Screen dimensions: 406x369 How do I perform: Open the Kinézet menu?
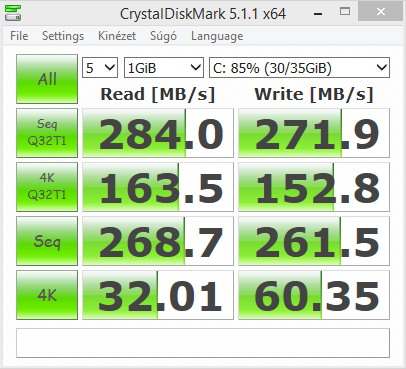[117, 36]
